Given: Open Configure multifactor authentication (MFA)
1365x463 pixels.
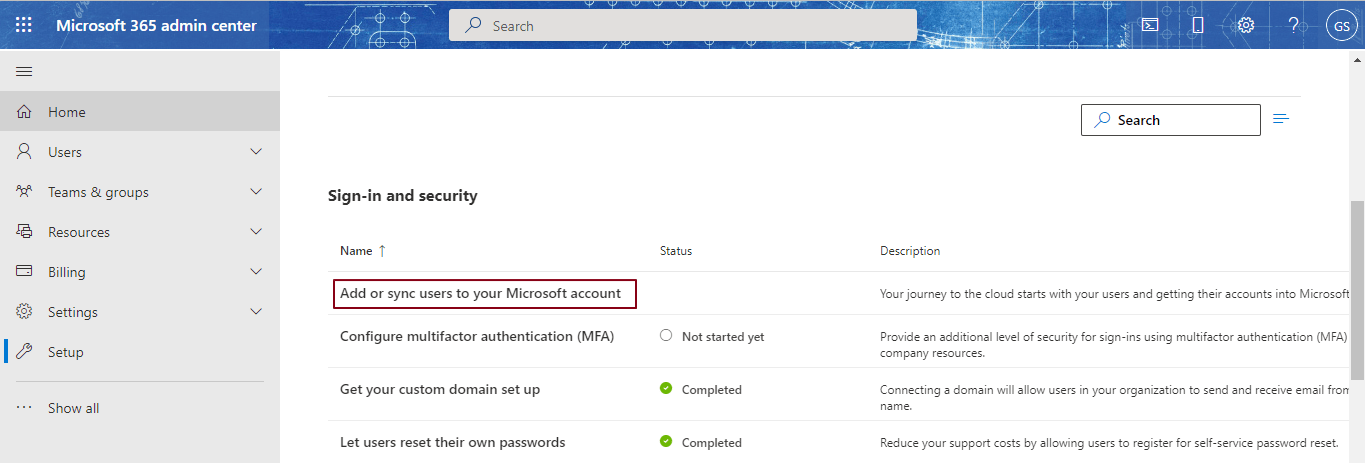Looking at the screenshot, I should pyautogui.click(x=477, y=336).
